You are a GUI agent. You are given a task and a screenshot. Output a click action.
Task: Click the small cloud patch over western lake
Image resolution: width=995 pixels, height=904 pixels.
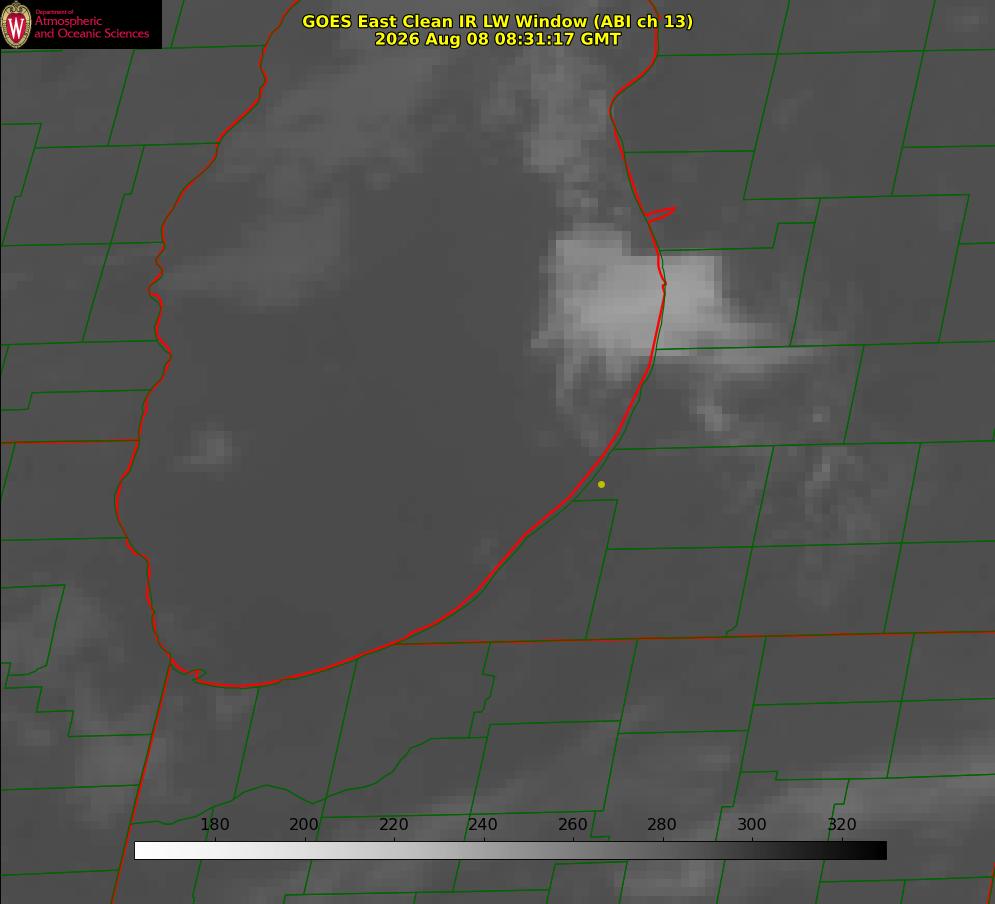pyautogui.click(x=213, y=447)
